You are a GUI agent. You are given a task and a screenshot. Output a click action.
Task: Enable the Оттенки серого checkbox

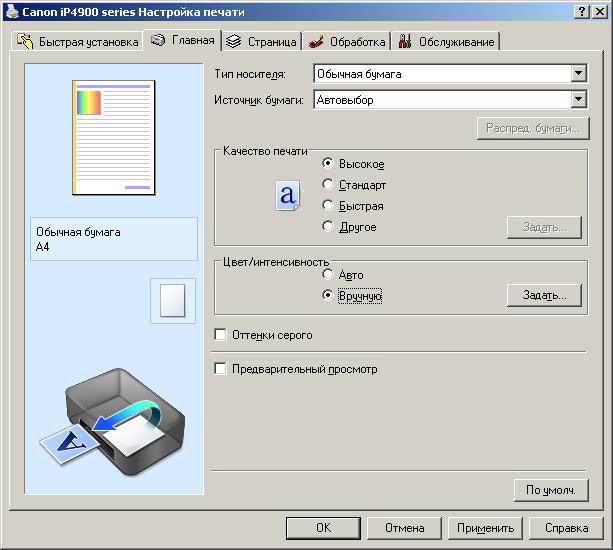pos(221,335)
